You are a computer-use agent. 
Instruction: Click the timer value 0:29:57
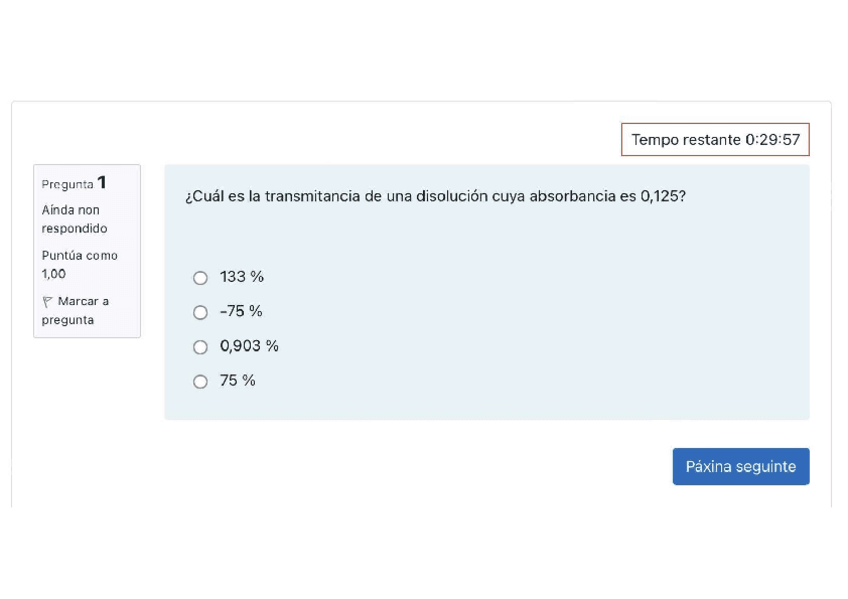[774, 139]
